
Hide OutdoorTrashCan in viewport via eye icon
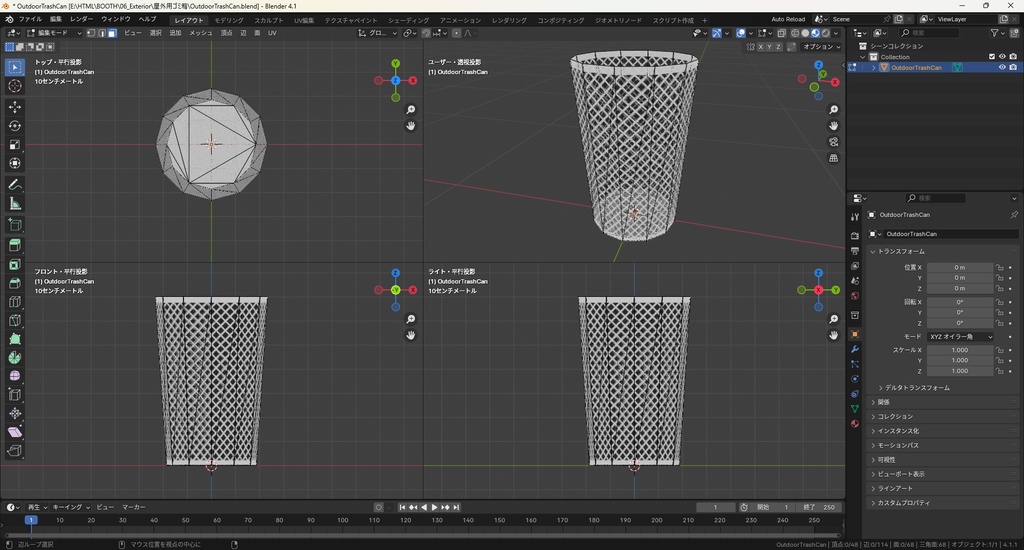pos(1002,67)
